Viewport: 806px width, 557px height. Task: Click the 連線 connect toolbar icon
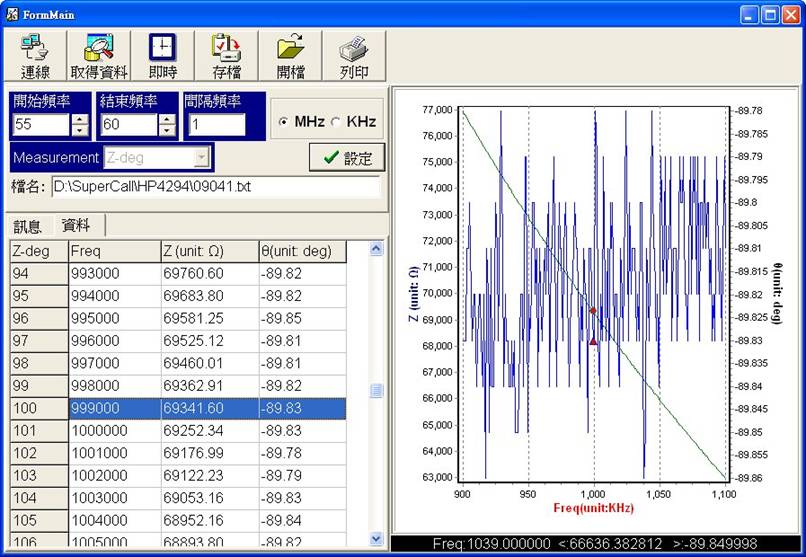(x=35, y=55)
